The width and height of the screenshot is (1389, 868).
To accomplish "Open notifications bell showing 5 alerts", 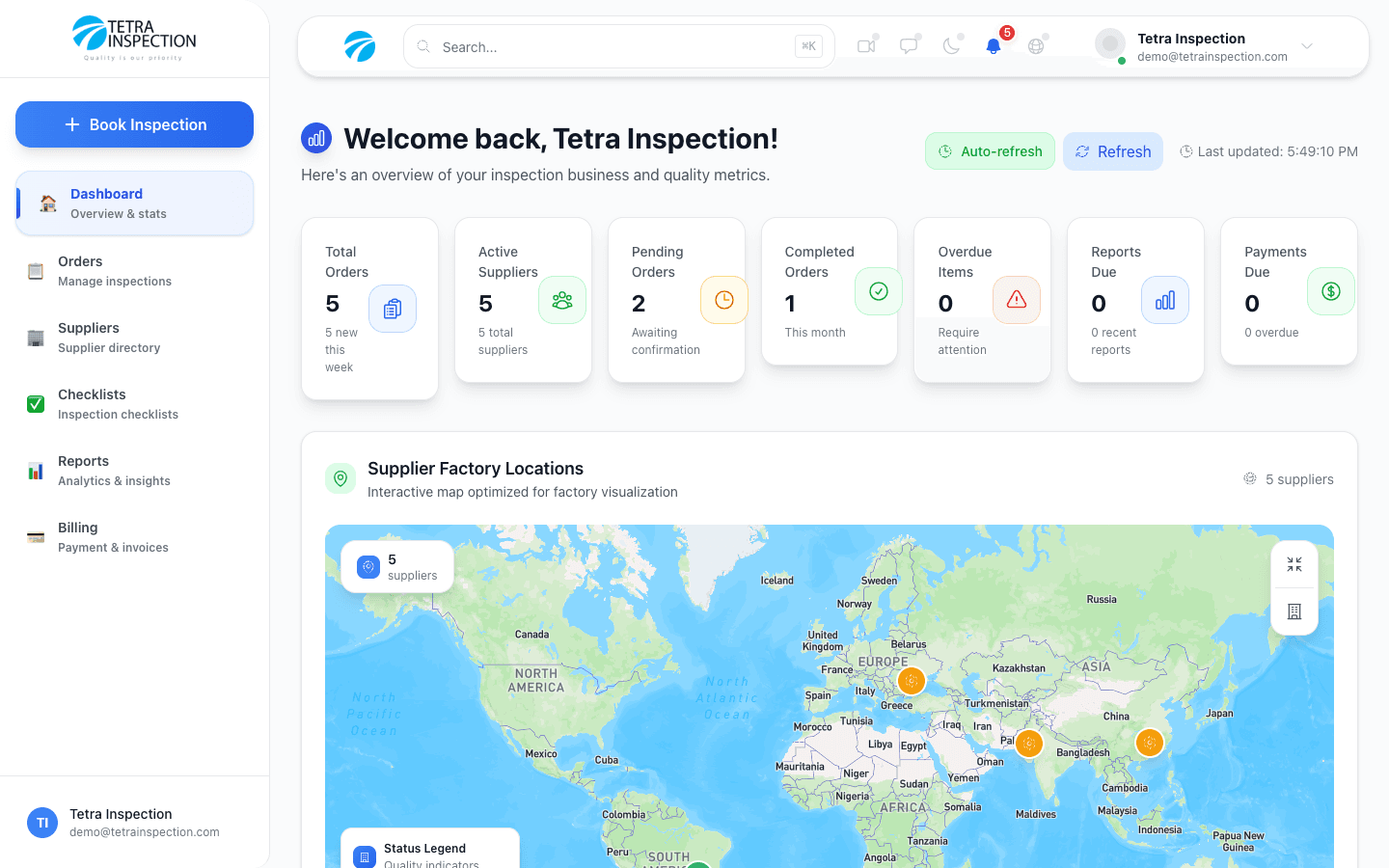I will [993, 45].
